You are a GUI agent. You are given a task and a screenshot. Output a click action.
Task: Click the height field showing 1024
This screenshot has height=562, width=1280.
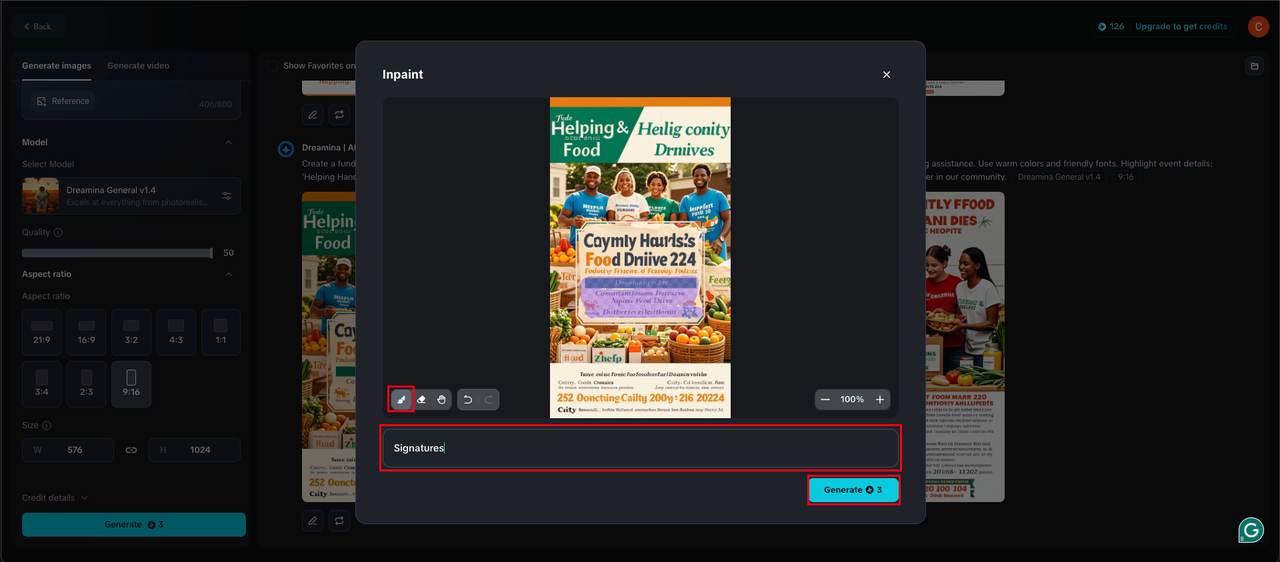pyautogui.click(x=195, y=450)
